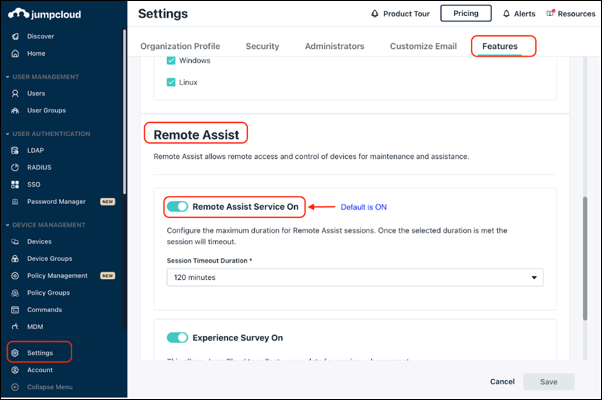
Task: Click the Settings gear icon
Action: pyautogui.click(x=15, y=353)
